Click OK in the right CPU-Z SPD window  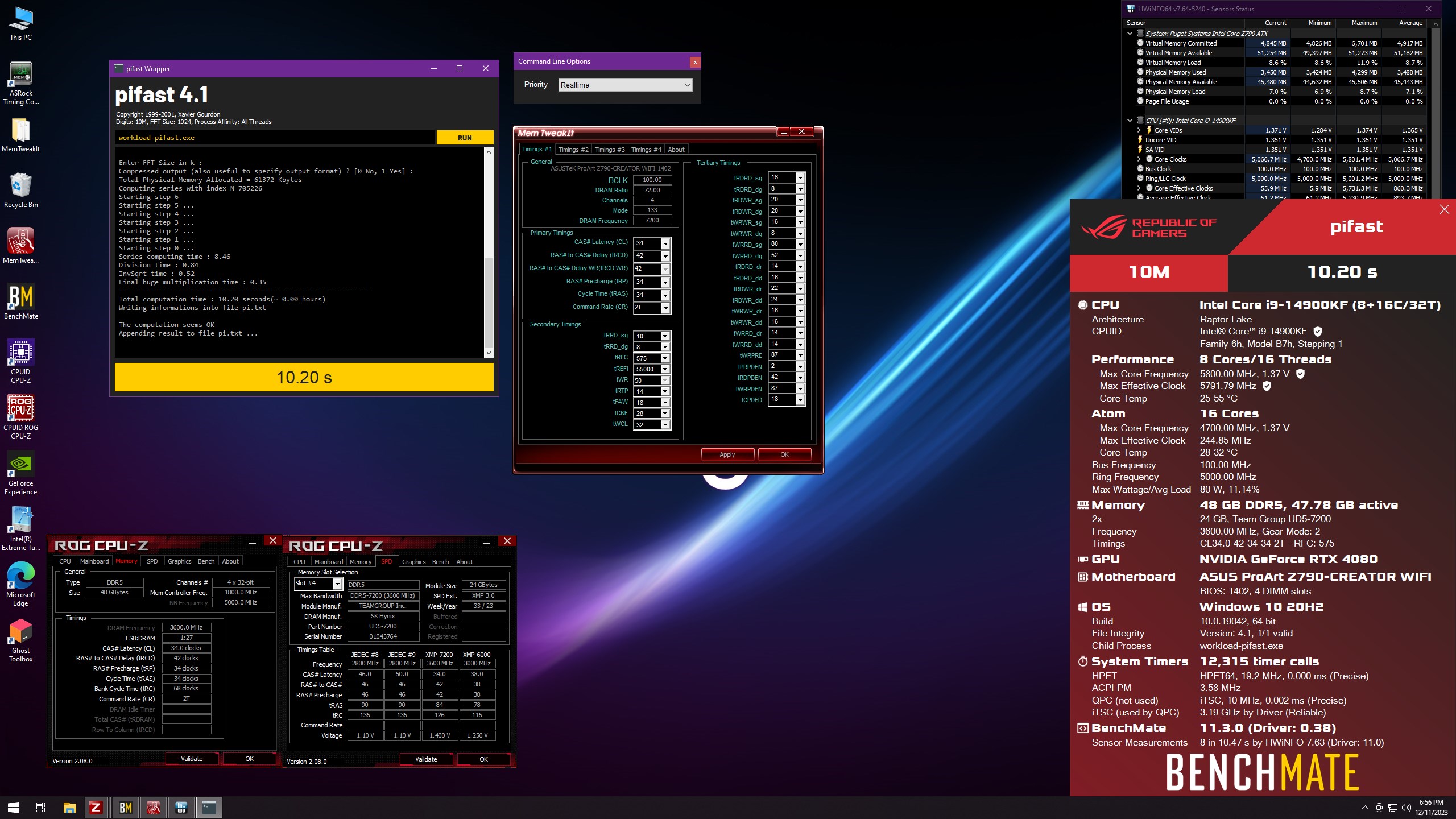[x=483, y=759]
